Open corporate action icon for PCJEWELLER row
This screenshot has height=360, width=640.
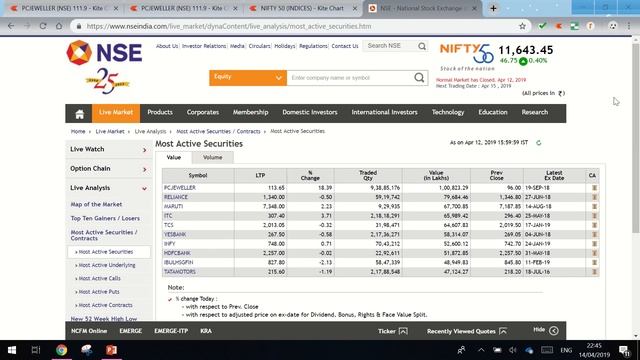(x=594, y=188)
